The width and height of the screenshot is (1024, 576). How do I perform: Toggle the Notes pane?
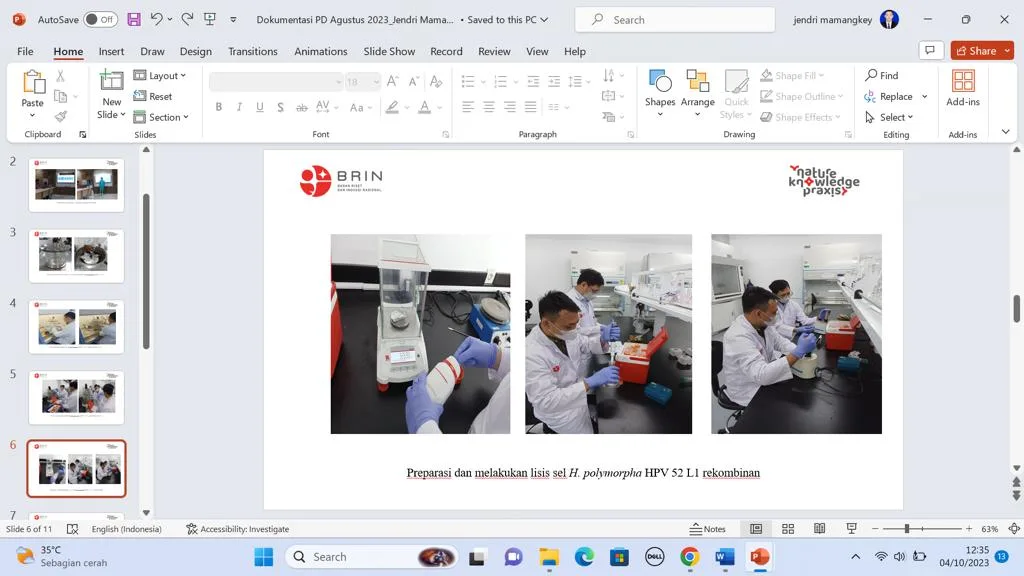click(708, 528)
